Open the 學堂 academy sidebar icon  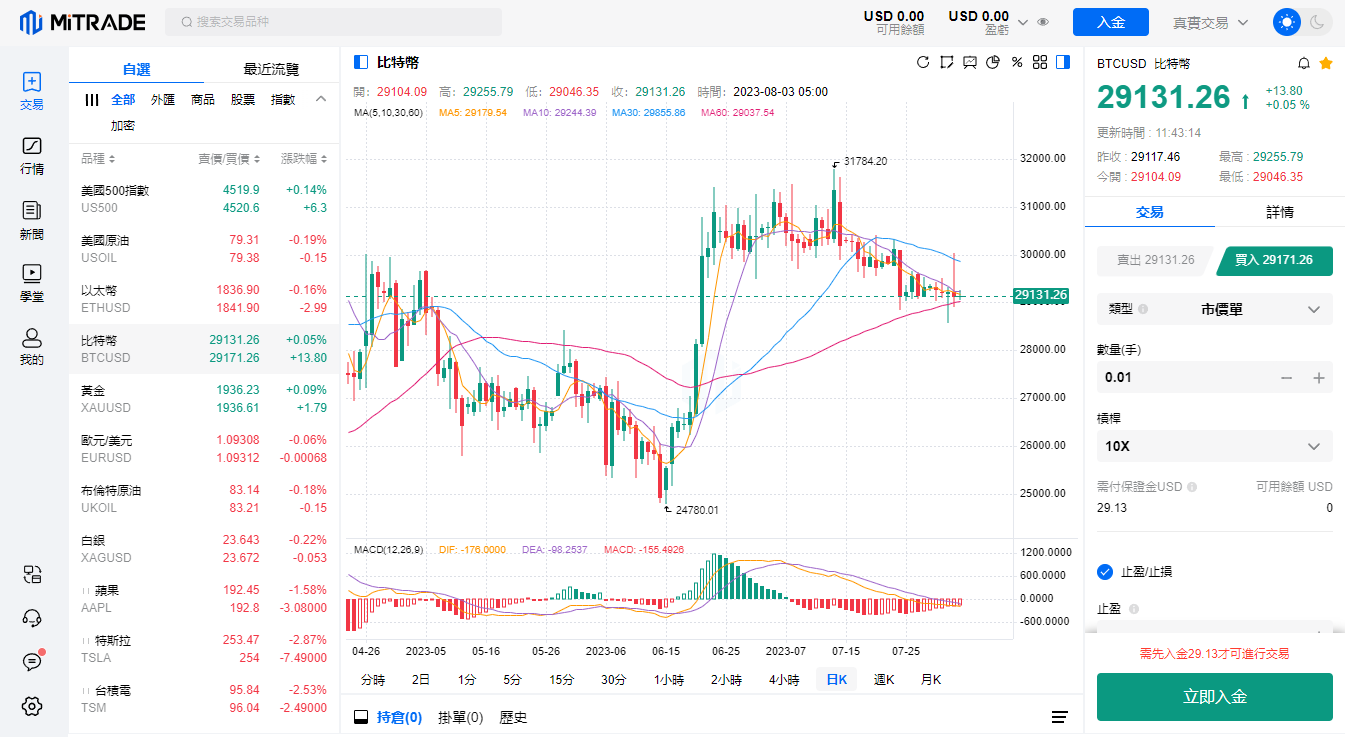[x=32, y=281]
